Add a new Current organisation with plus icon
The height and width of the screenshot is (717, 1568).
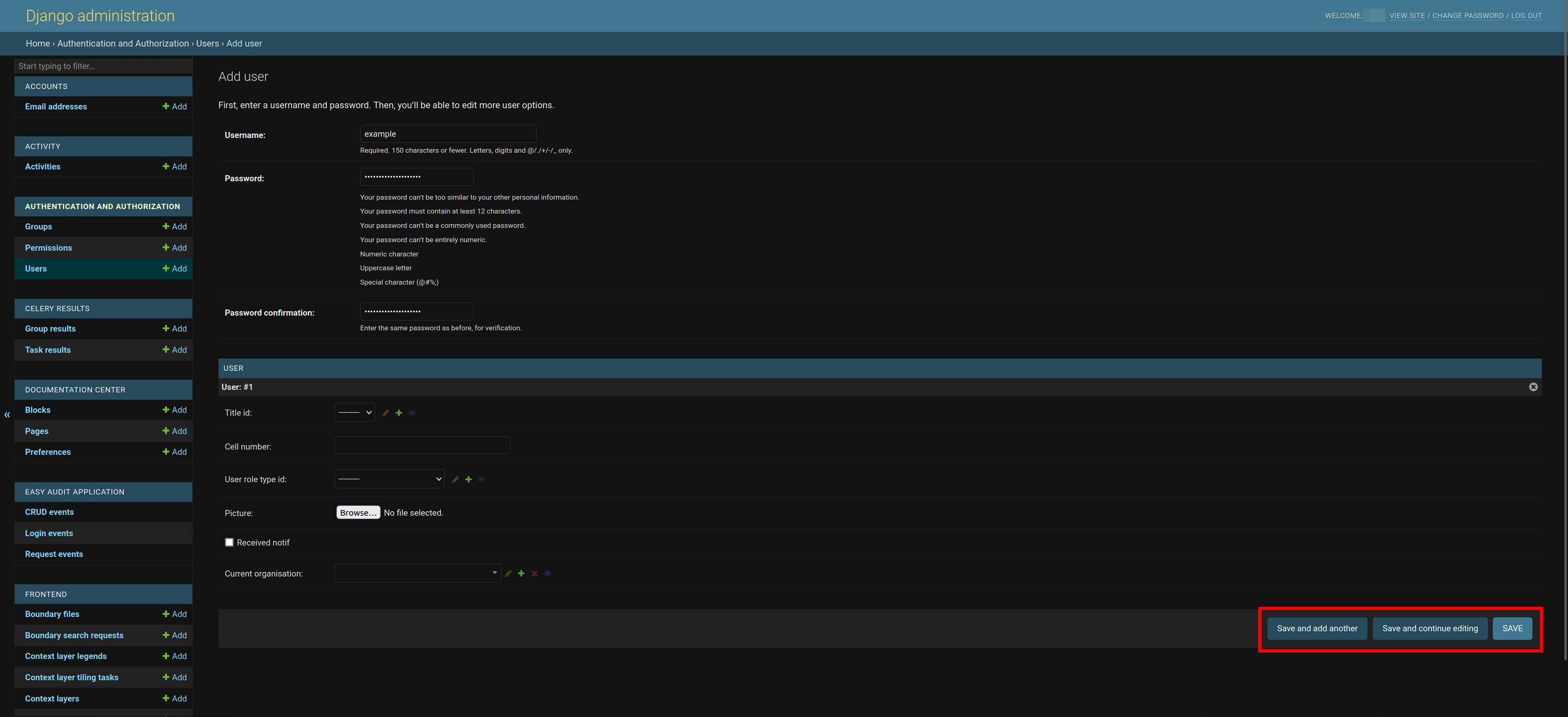[521, 573]
